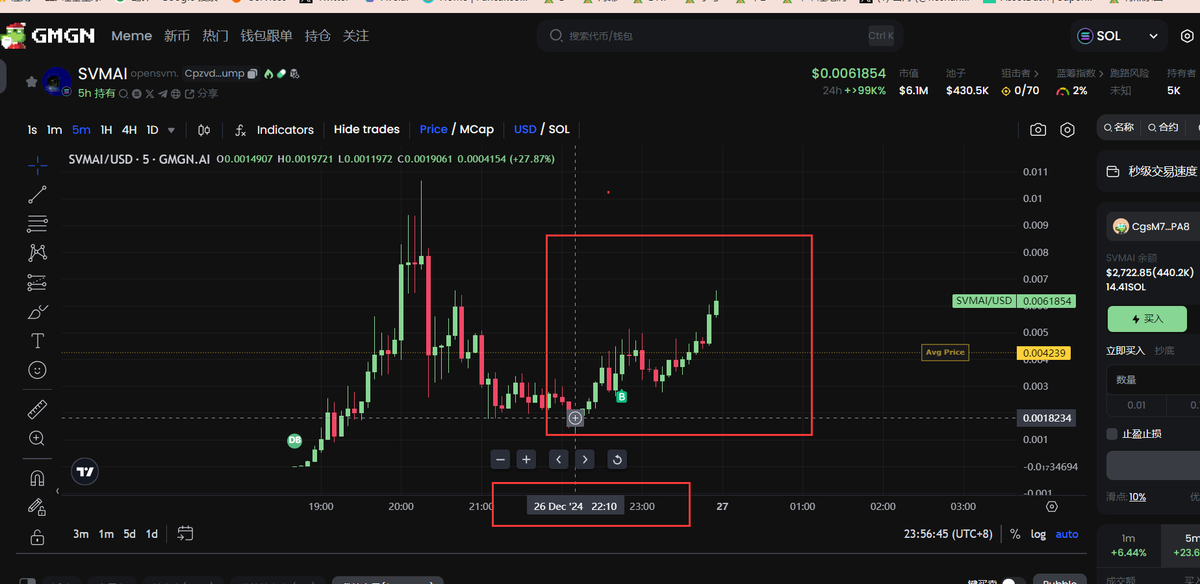Set date range to 3m
The image size is (1200, 584).
click(81, 534)
